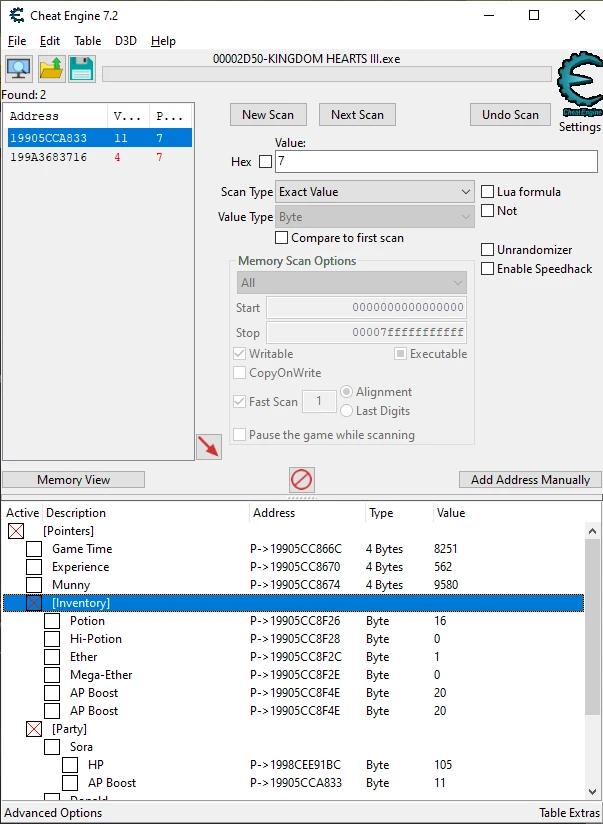Select Ether row value 1
Screen dimensions: 603x824
coord(437,657)
